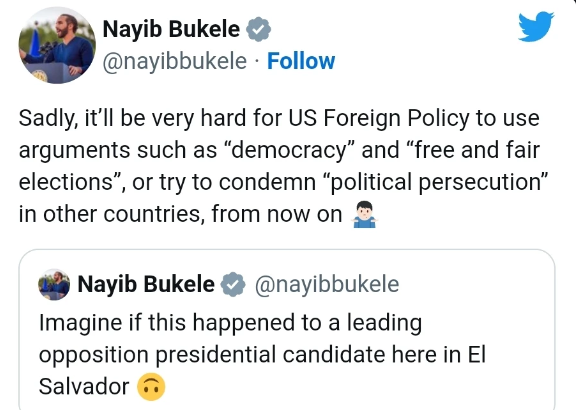Click the small avatar in the quoted tweet

(x=54, y=284)
